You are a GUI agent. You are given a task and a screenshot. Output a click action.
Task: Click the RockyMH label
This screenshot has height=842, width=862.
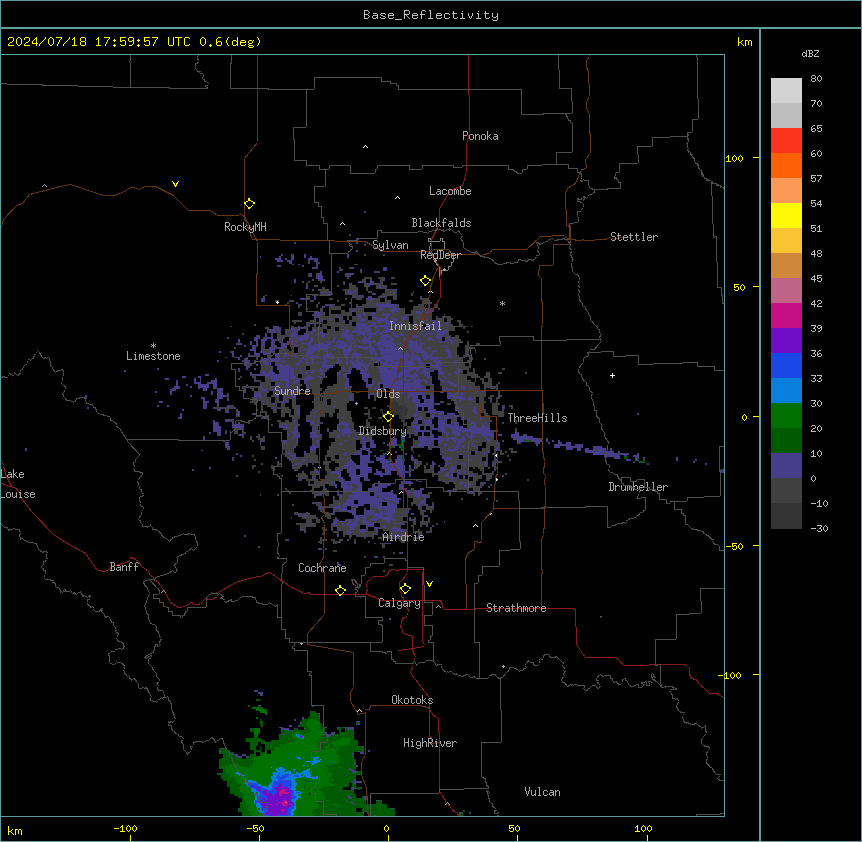(245, 227)
